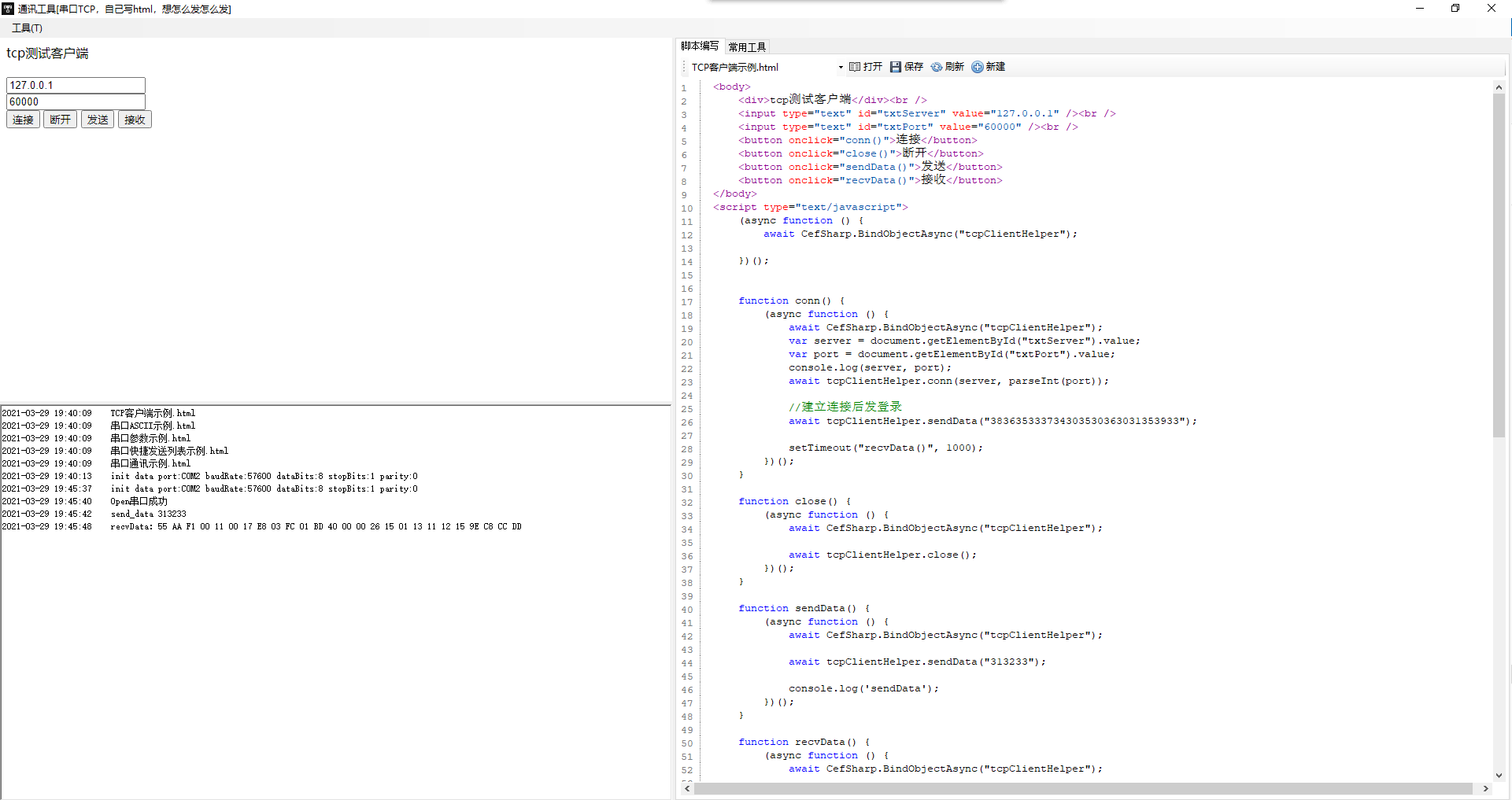1512x800 pixels.
Task: Click the opening <body> tag line
Action: click(732, 87)
